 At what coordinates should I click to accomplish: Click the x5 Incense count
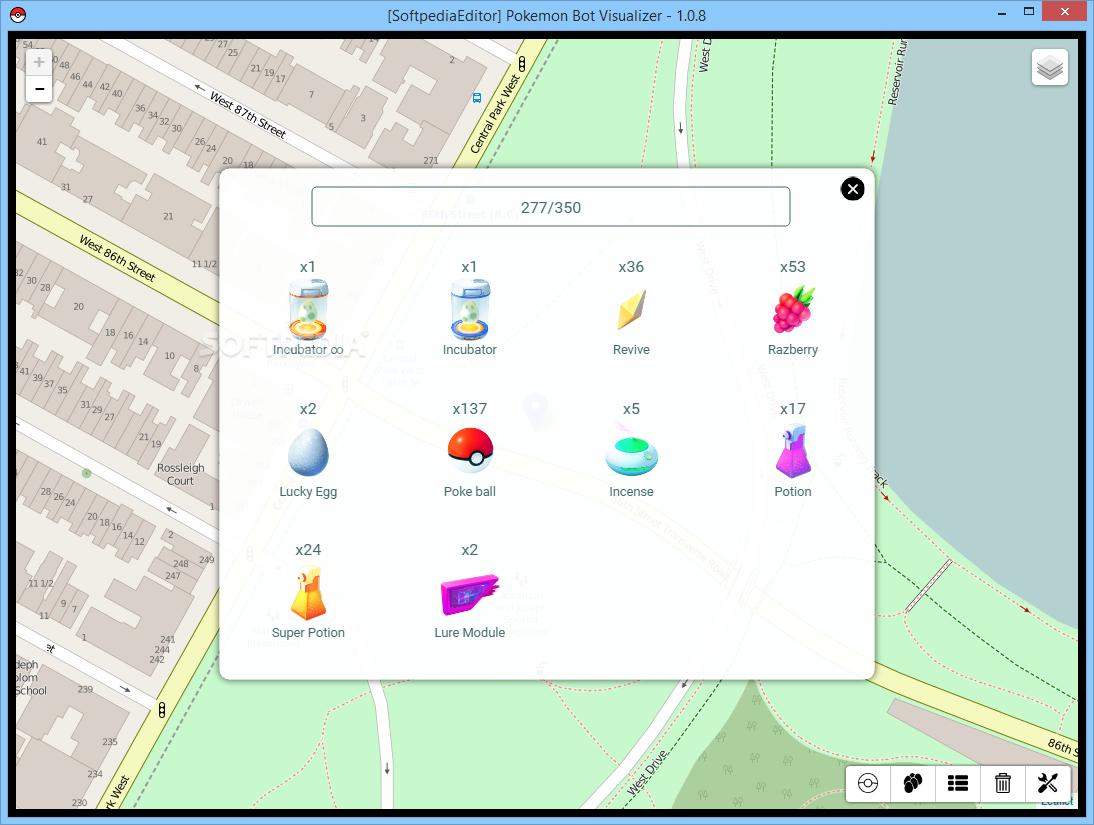point(631,408)
